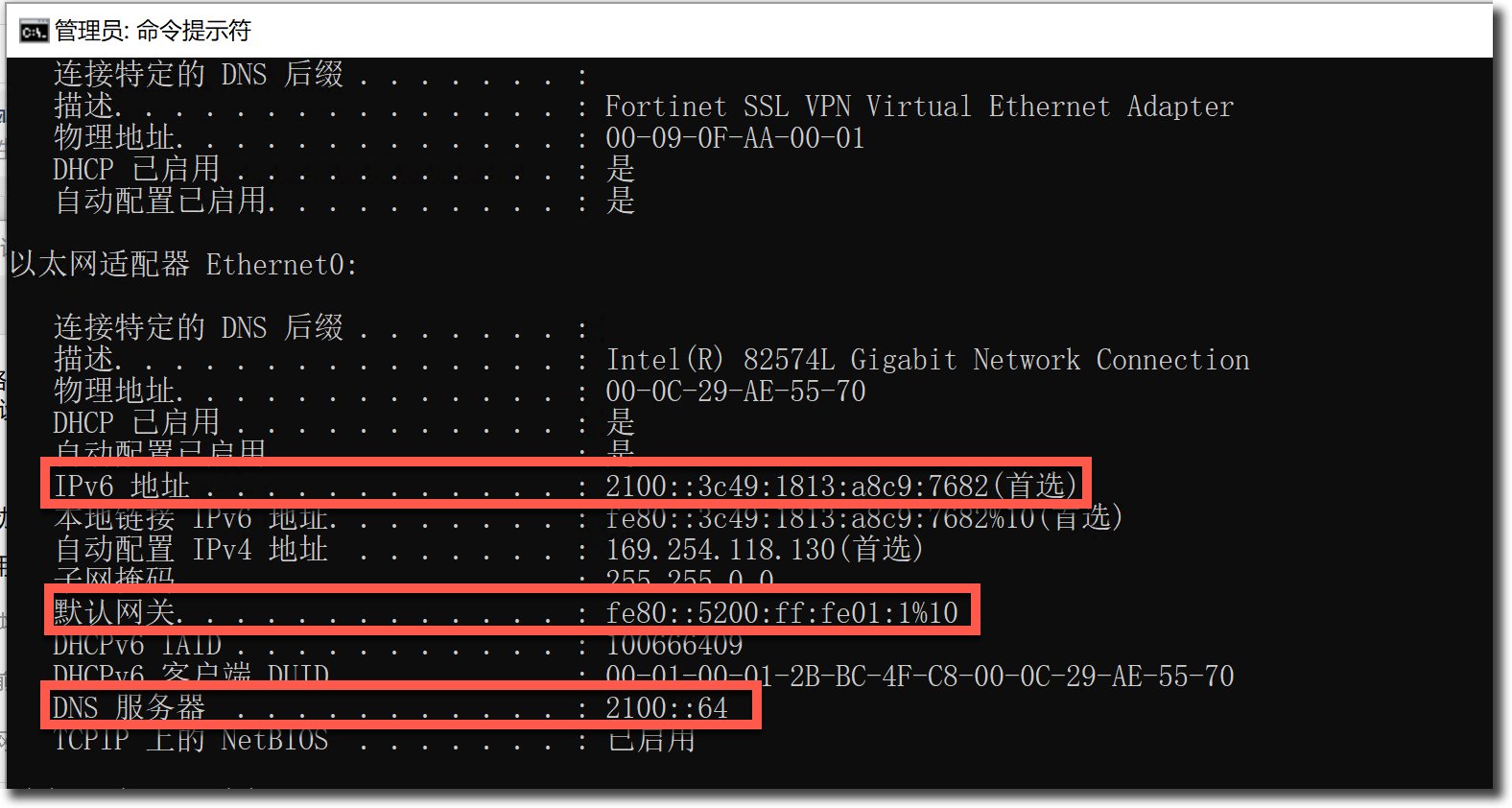
Task: Click the Intel 82574L Gigabit description text
Action: click(927, 360)
